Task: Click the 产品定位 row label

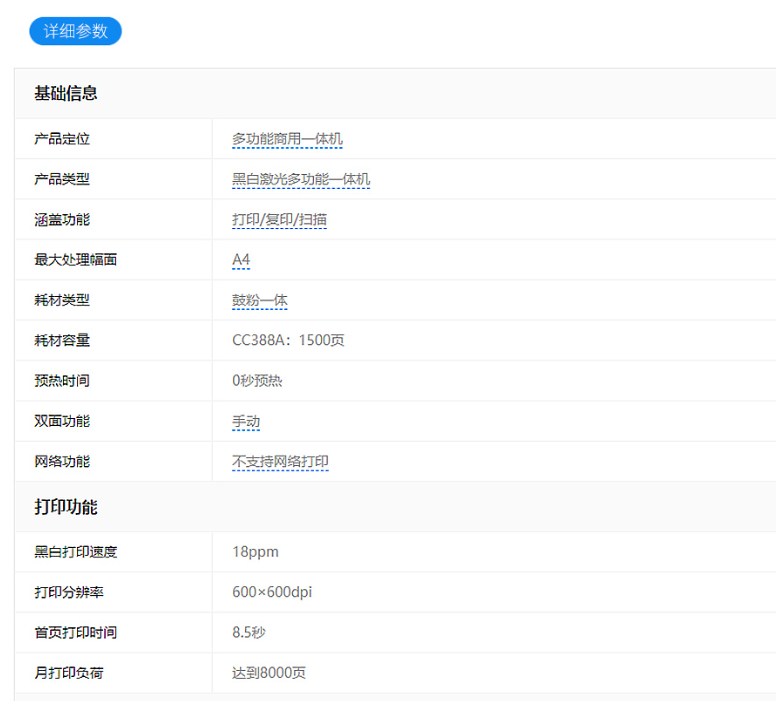Action: [x=62, y=139]
